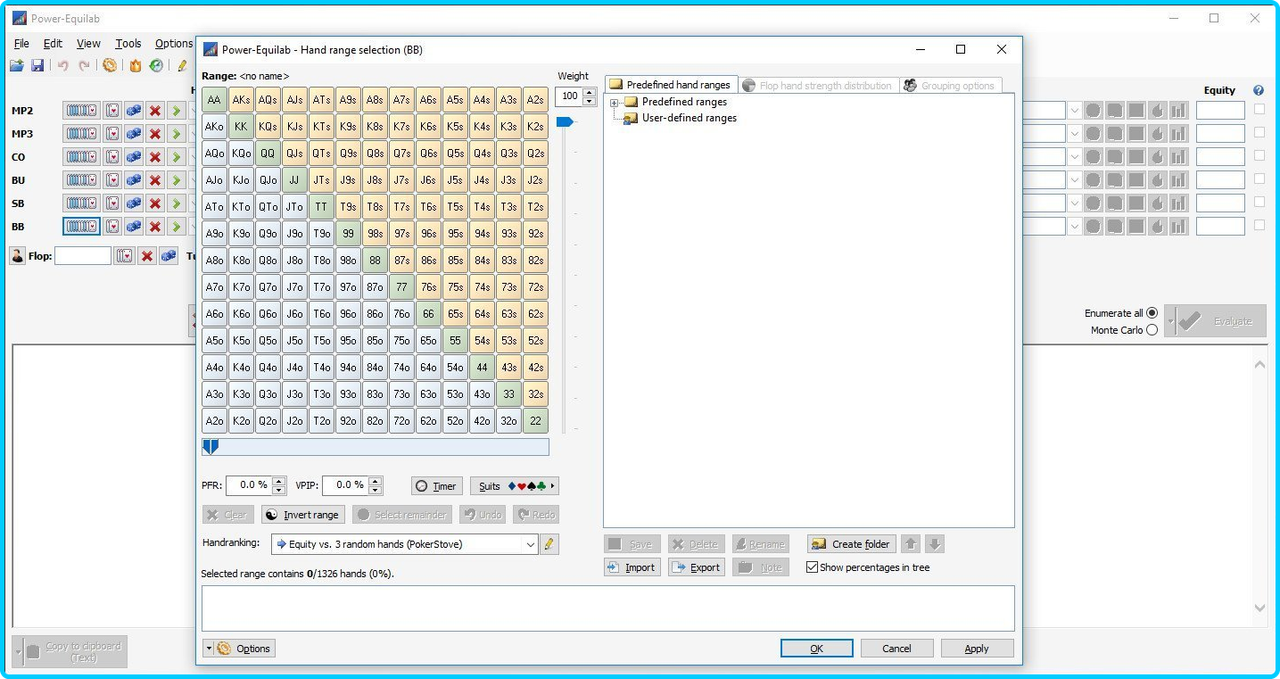Tick the checkbox at the MP2 row end
The width and height of the screenshot is (1280, 679).
(1259, 110)
